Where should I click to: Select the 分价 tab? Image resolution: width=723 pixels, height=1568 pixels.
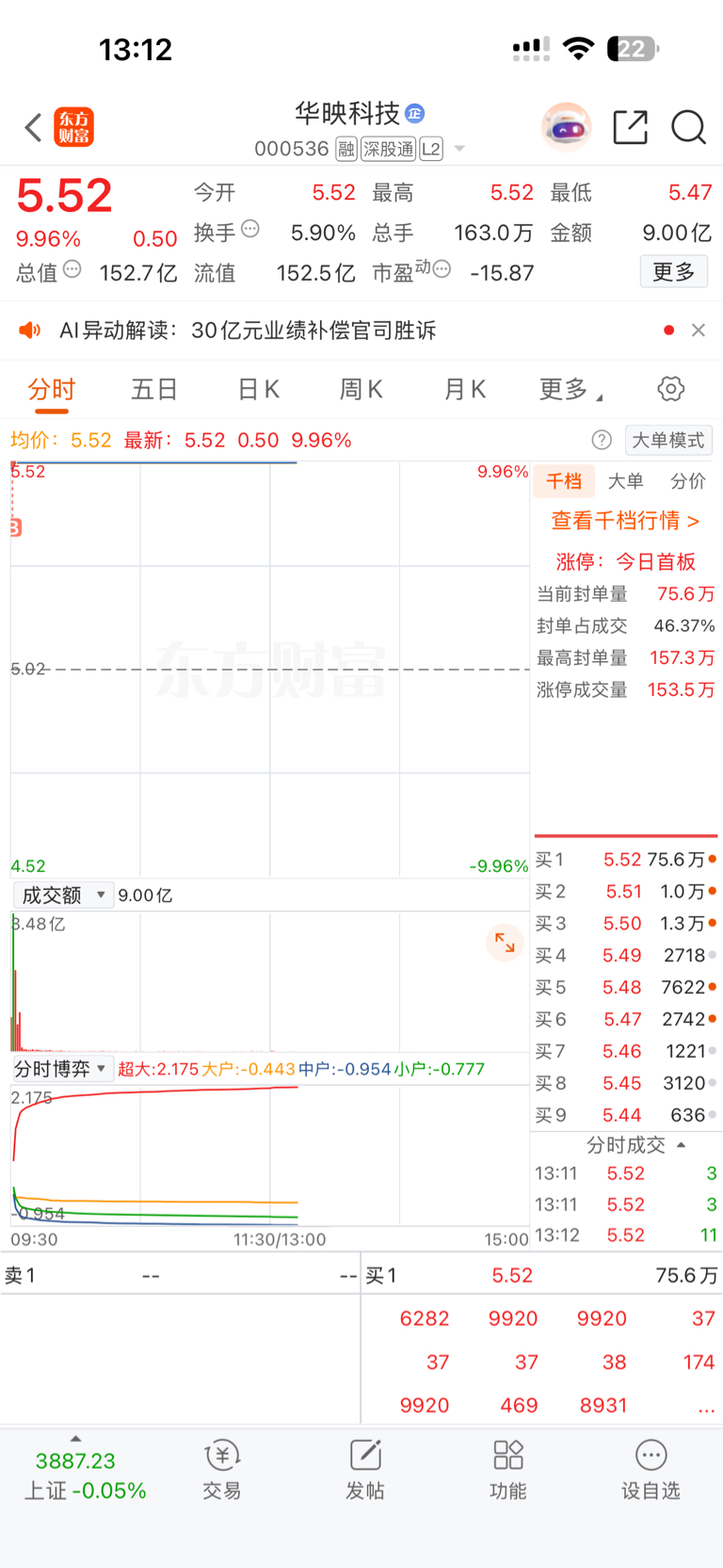coord(688,481)
